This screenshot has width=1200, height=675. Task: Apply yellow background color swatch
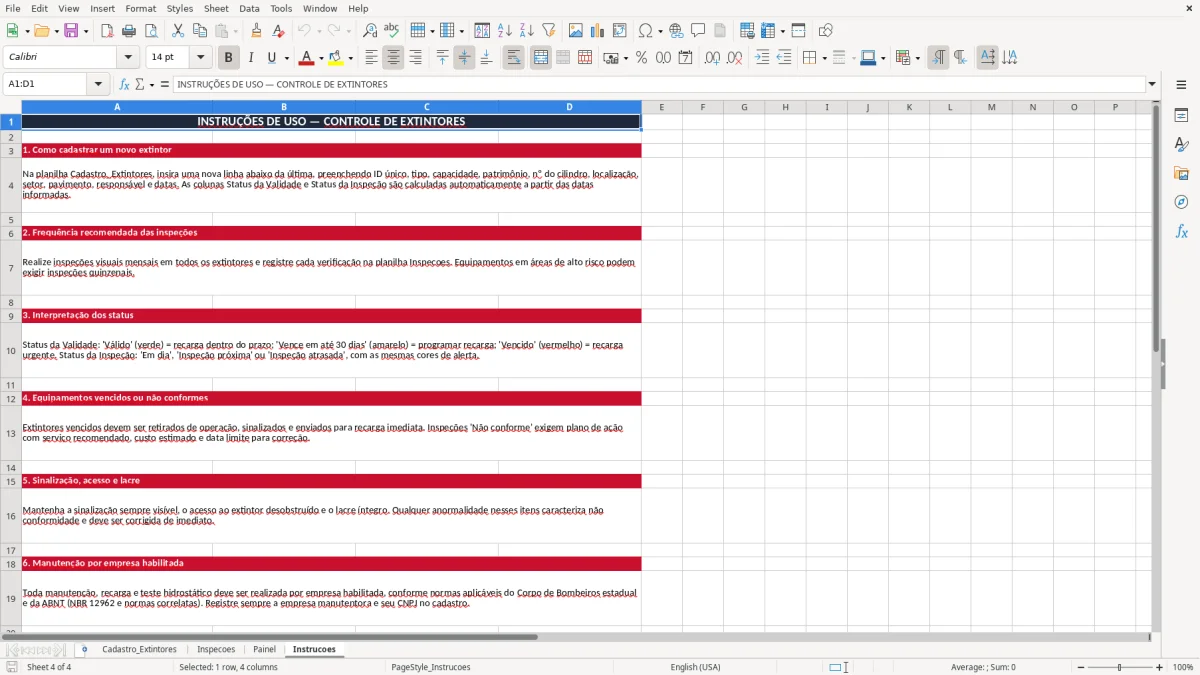tap(336, 58)
